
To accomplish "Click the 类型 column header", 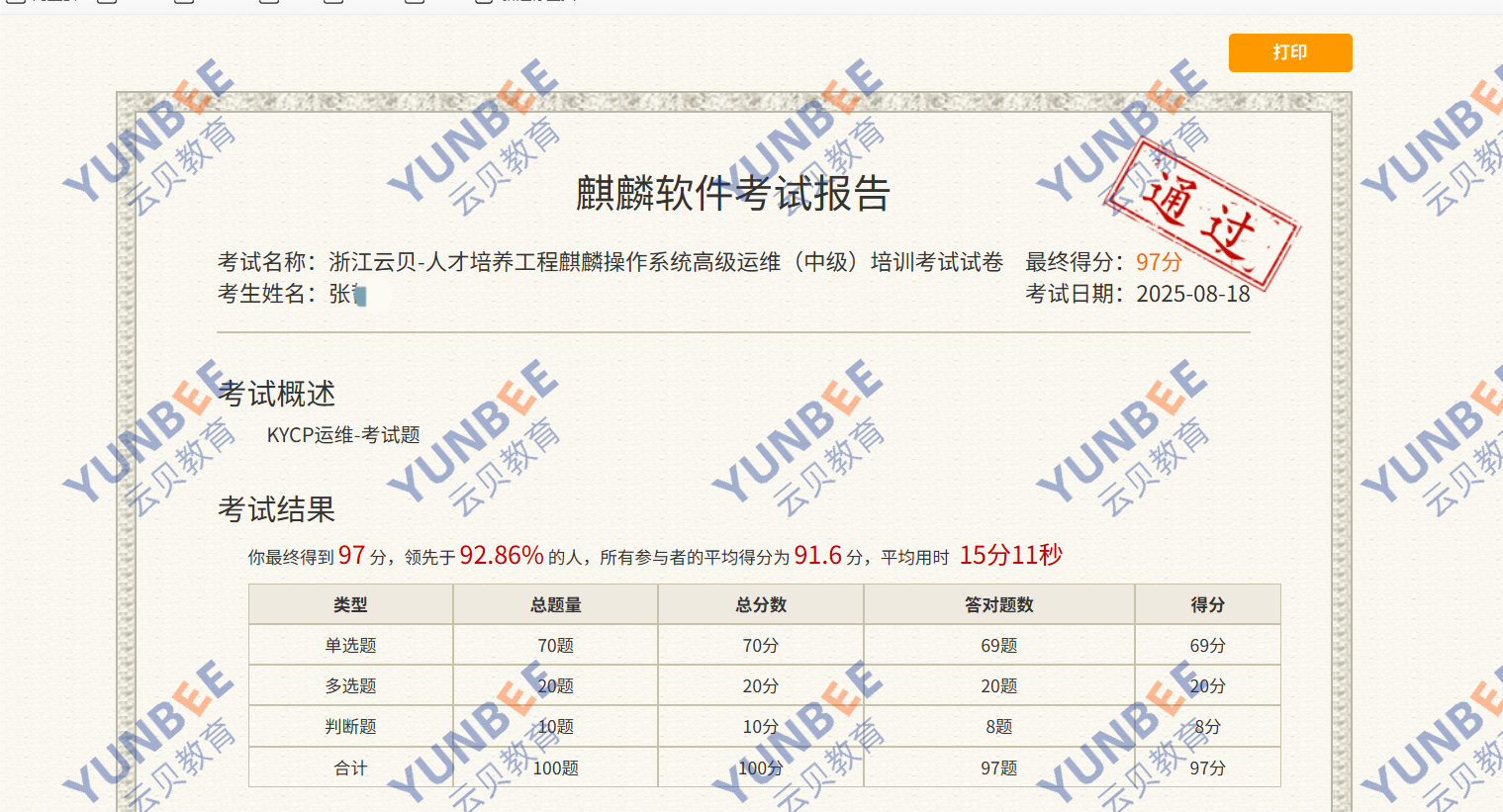I will [x=350, y=604].
